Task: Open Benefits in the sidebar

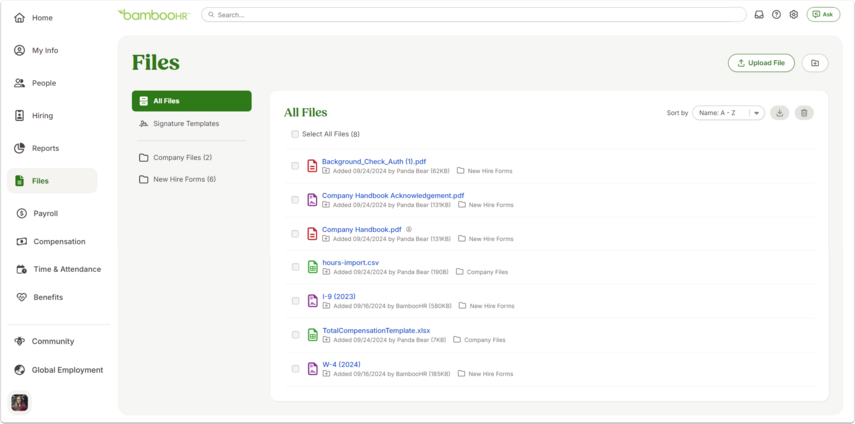Action: (x=40, y=298)
